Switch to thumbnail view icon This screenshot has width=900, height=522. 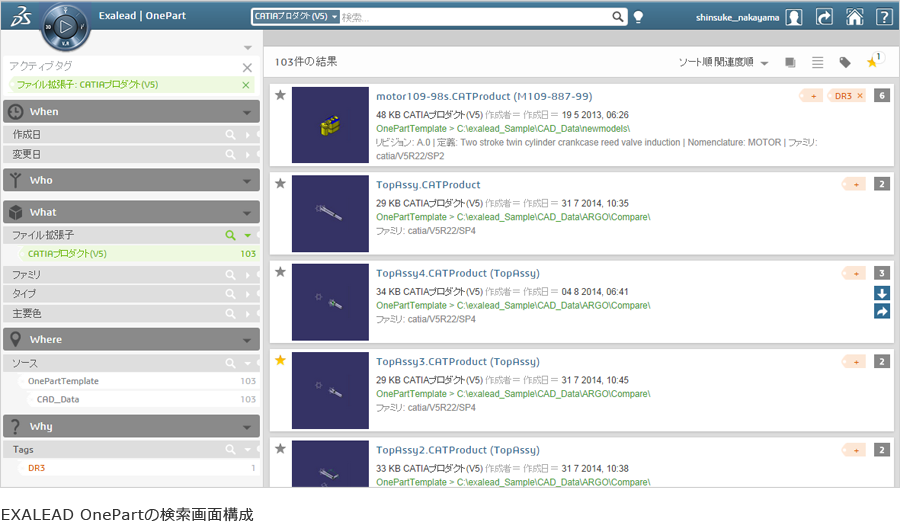[x=790, y=62]
